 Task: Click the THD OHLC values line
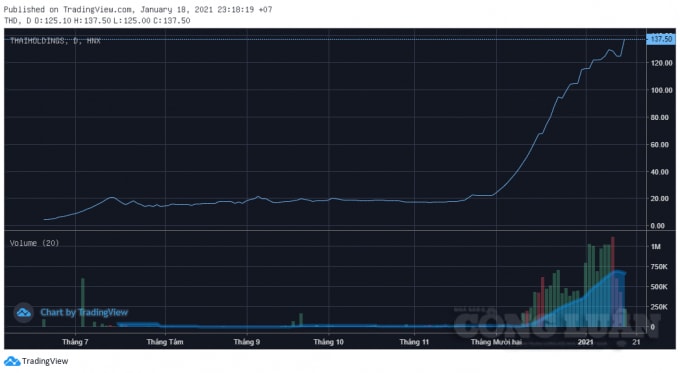point(97,20)
